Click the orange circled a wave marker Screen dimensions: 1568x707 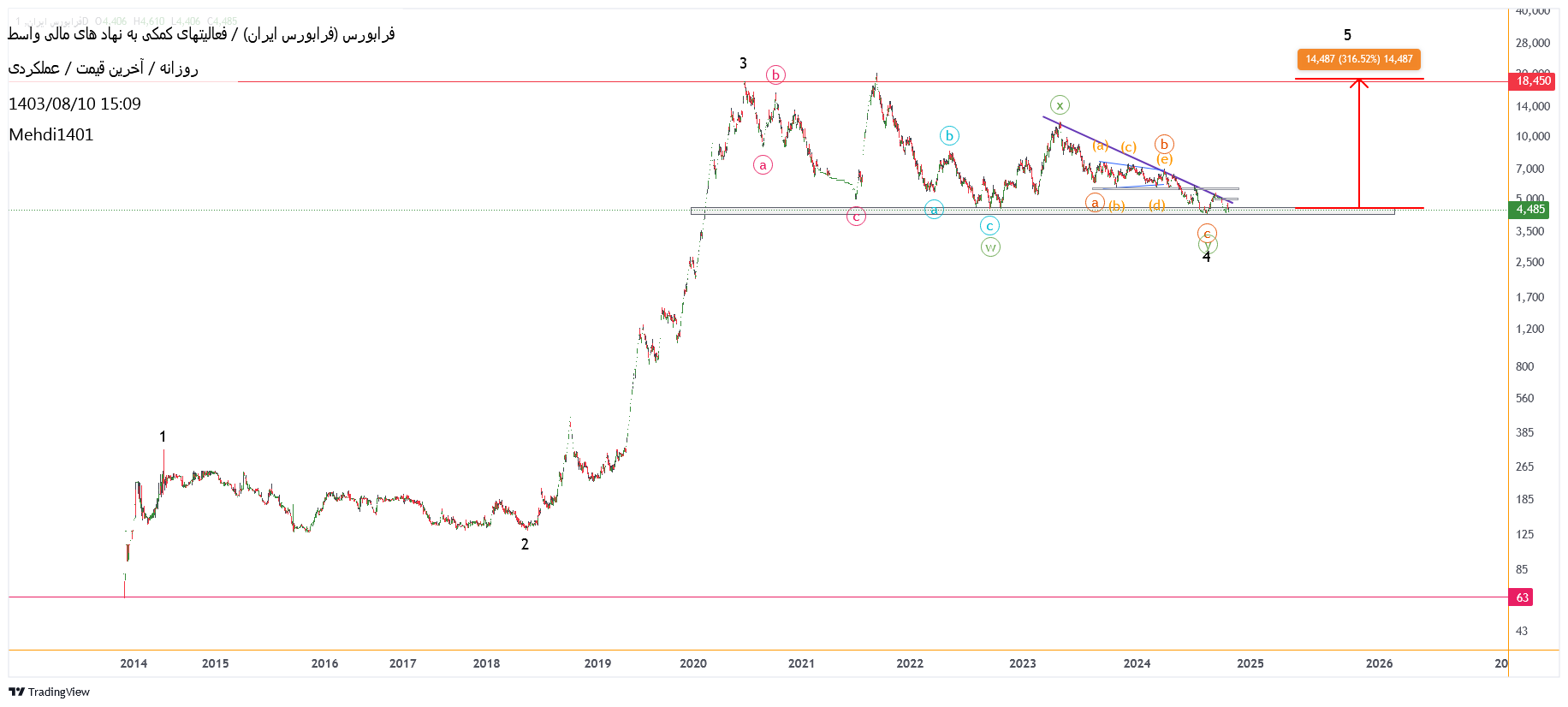1095,203
